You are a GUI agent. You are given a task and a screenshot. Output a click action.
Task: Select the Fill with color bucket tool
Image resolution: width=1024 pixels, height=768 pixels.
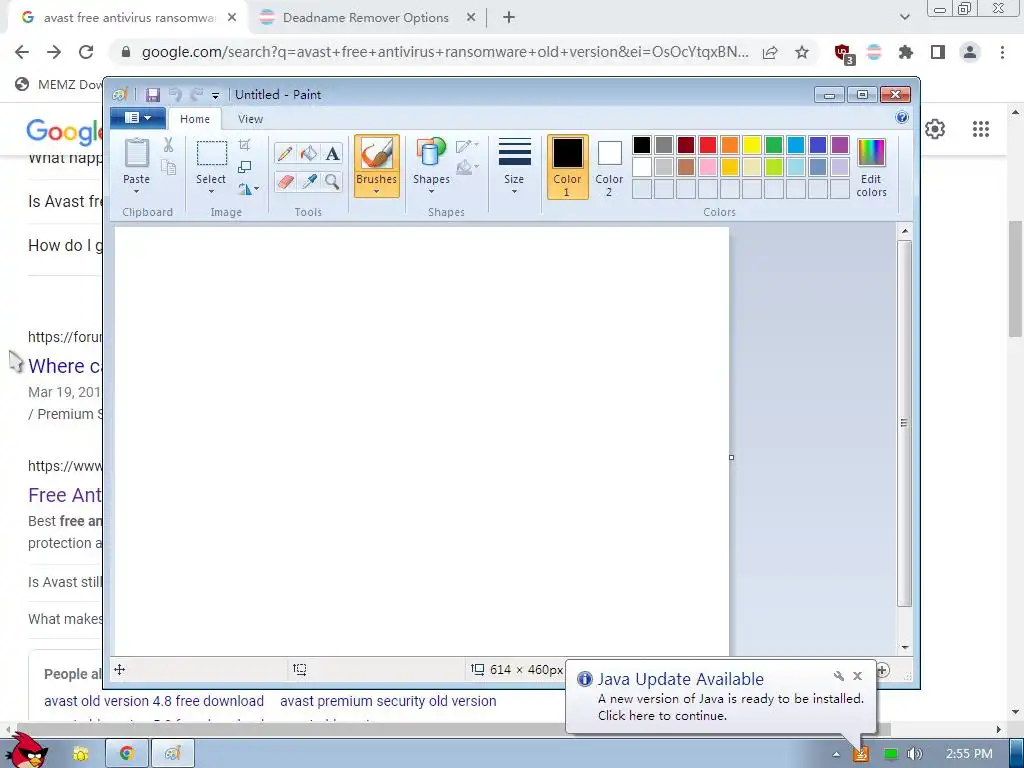[309, 153]
